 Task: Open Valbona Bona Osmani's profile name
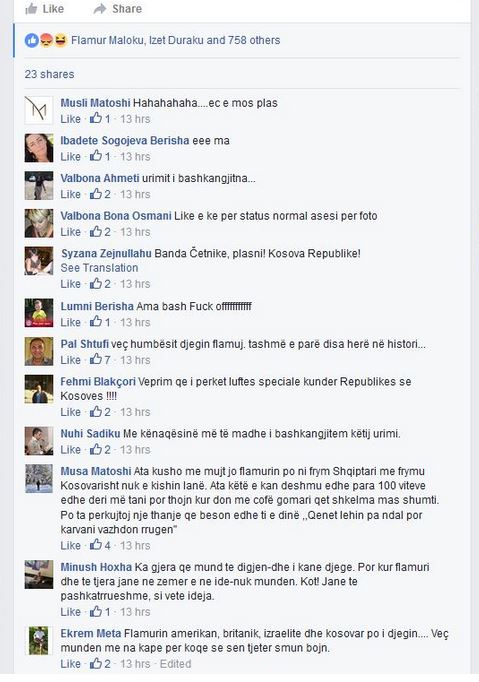tap(116, 216)
